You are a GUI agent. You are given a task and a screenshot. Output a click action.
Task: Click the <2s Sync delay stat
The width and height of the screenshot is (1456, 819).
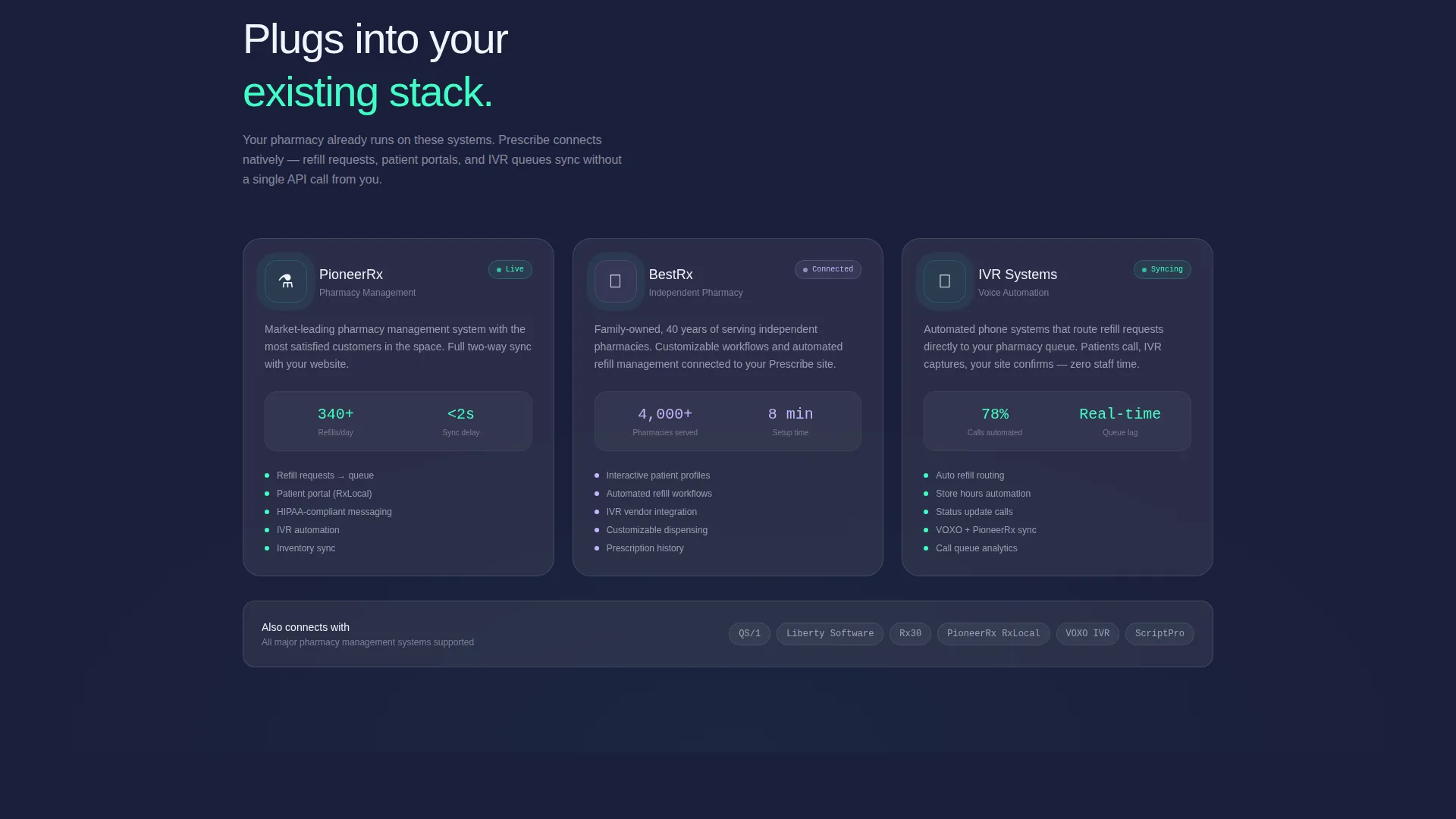(461, 422)
